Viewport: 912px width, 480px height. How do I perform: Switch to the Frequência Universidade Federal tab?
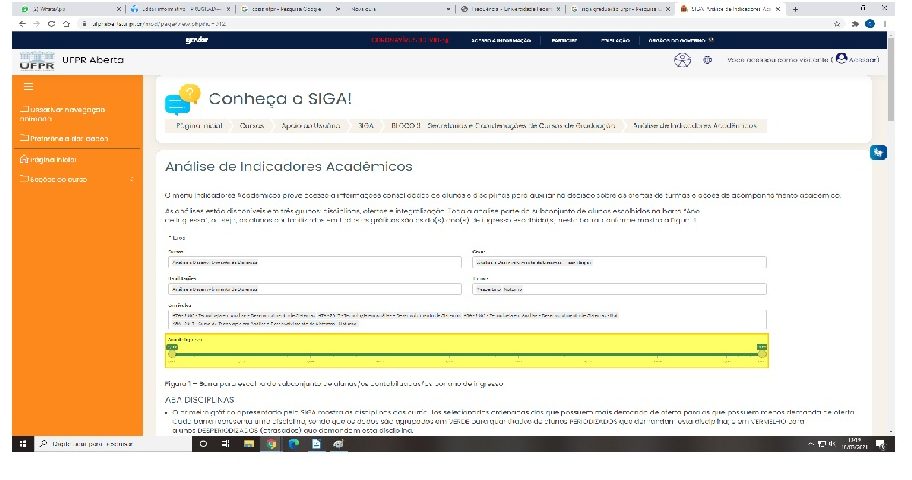click(x=510, y=9)
